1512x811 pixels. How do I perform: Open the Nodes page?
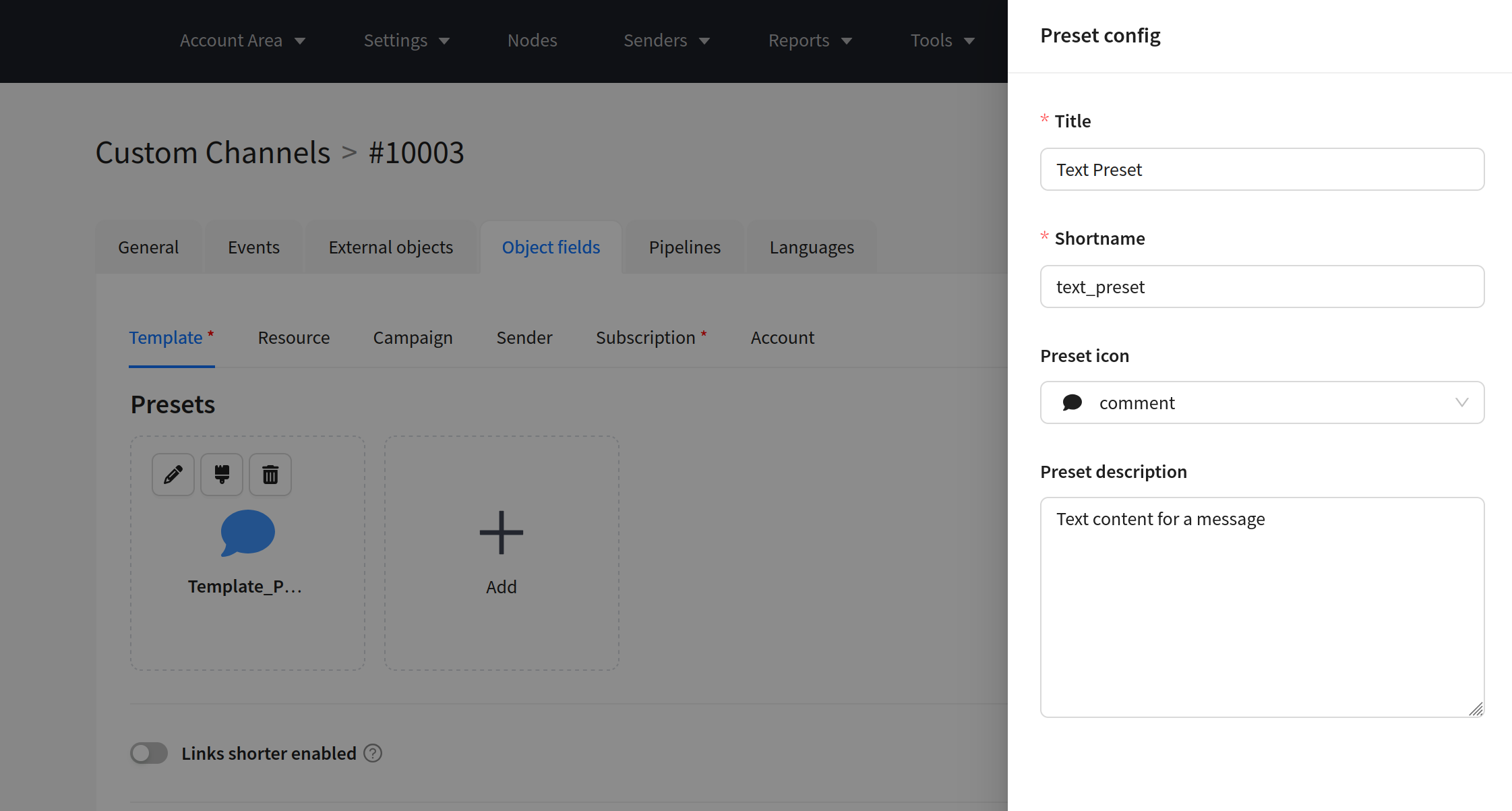point(533,40)
